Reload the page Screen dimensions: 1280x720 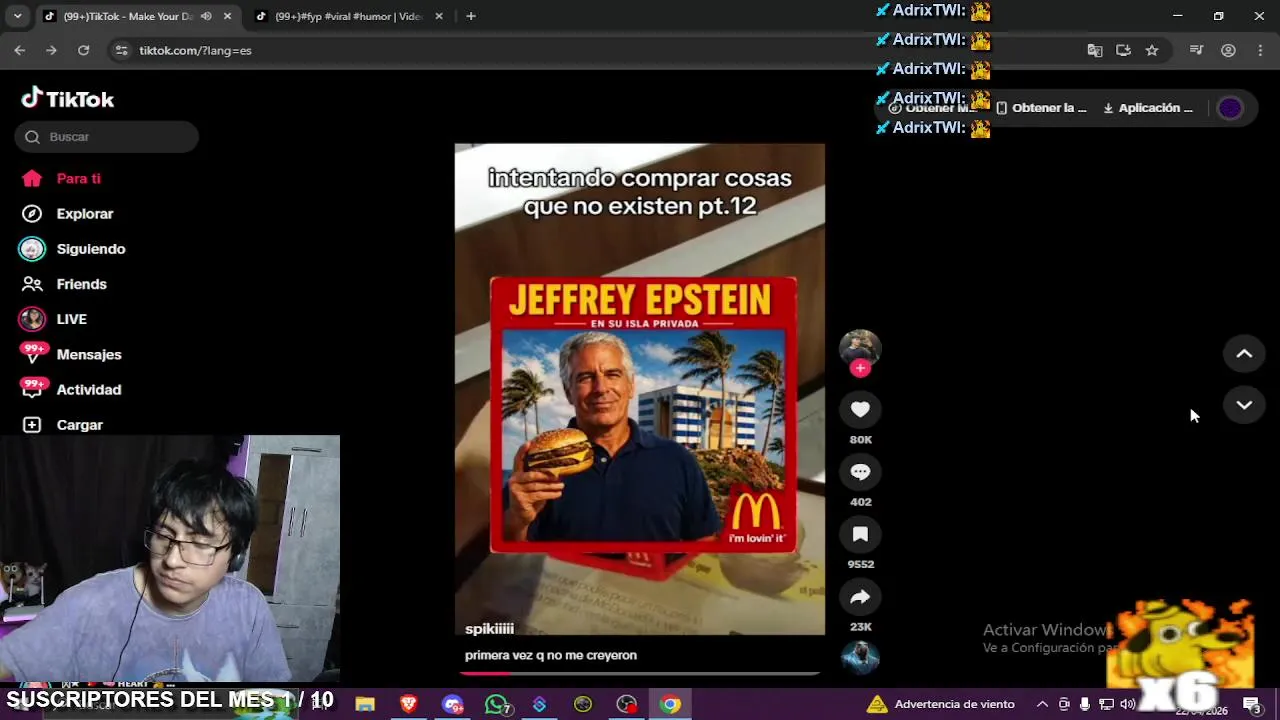84,50
